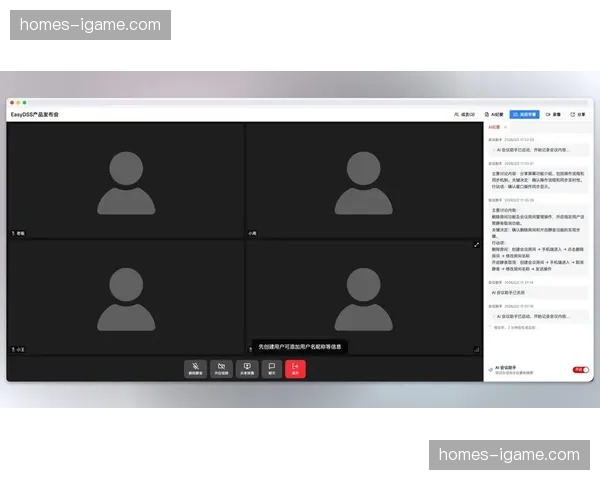Toggle the highlighted real-time subtitles button
Viewport: 600px width, 480px height.
point(524,115)
